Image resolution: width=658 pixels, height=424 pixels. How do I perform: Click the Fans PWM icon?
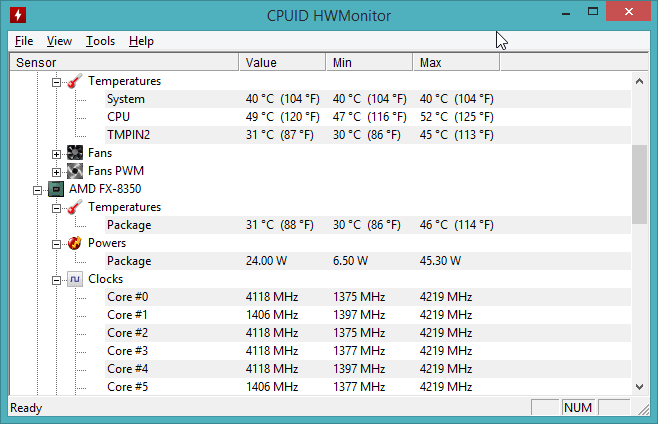(x=75, y=171)
